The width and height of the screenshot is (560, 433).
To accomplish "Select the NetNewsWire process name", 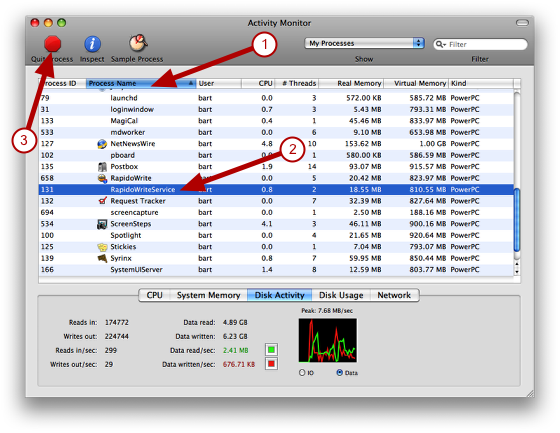I will 132,144.
